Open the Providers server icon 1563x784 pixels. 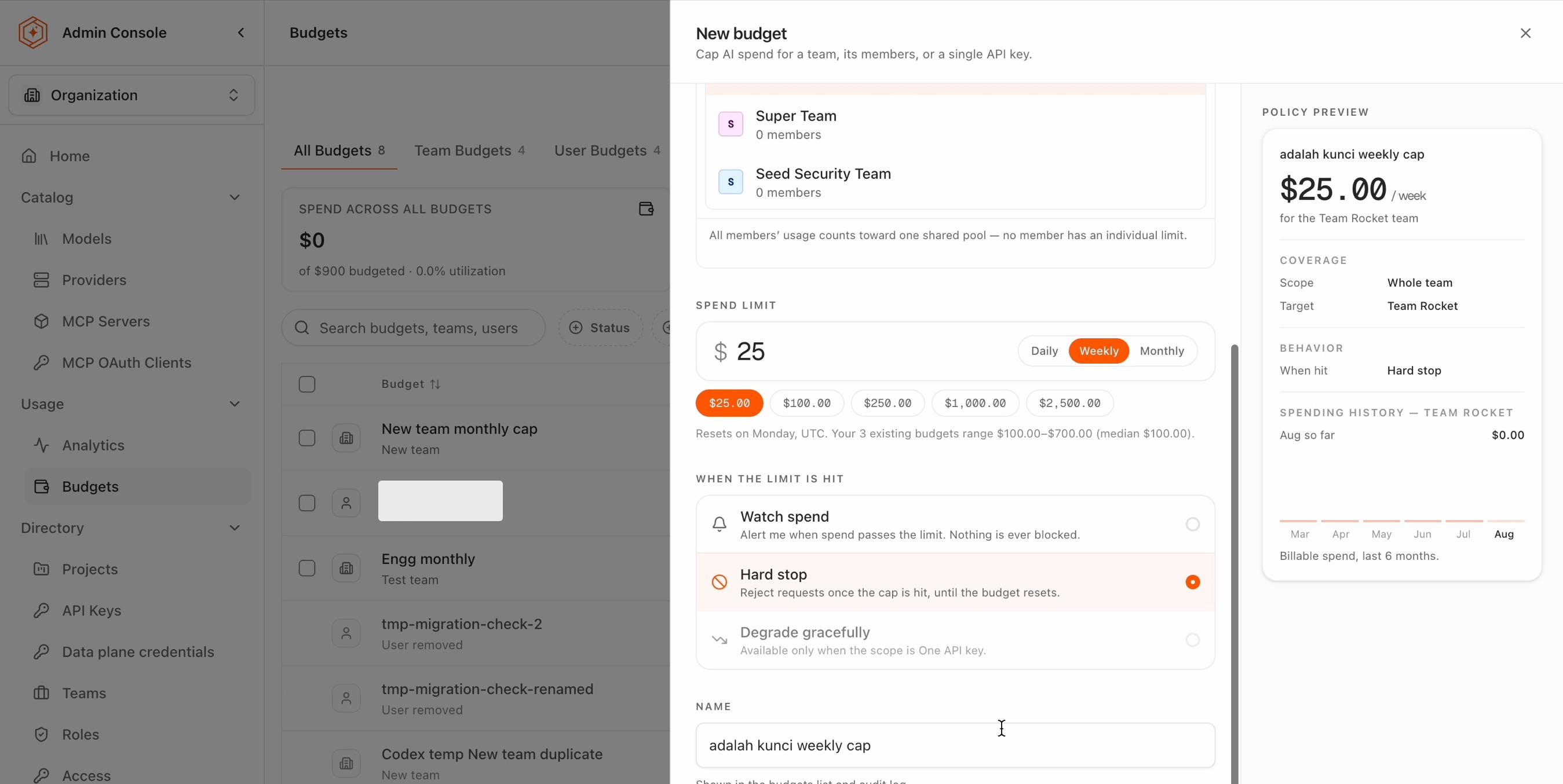(41, 280)
